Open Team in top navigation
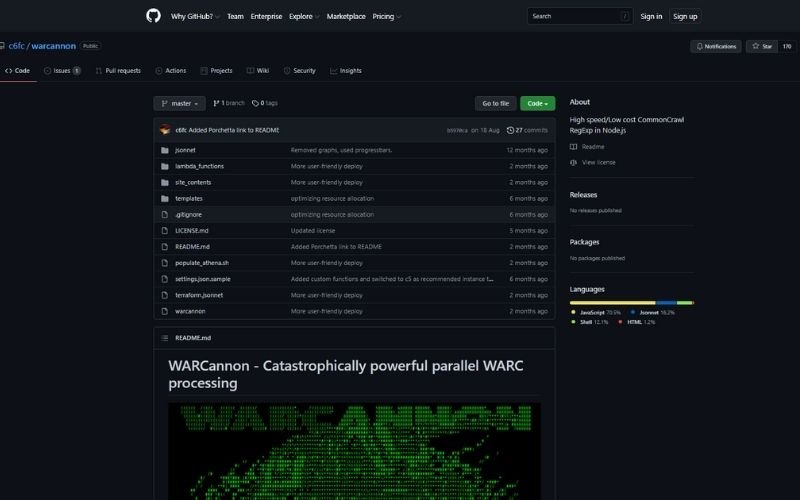Image resolution: width=800 pixels, height=500 pixels. 235,16
